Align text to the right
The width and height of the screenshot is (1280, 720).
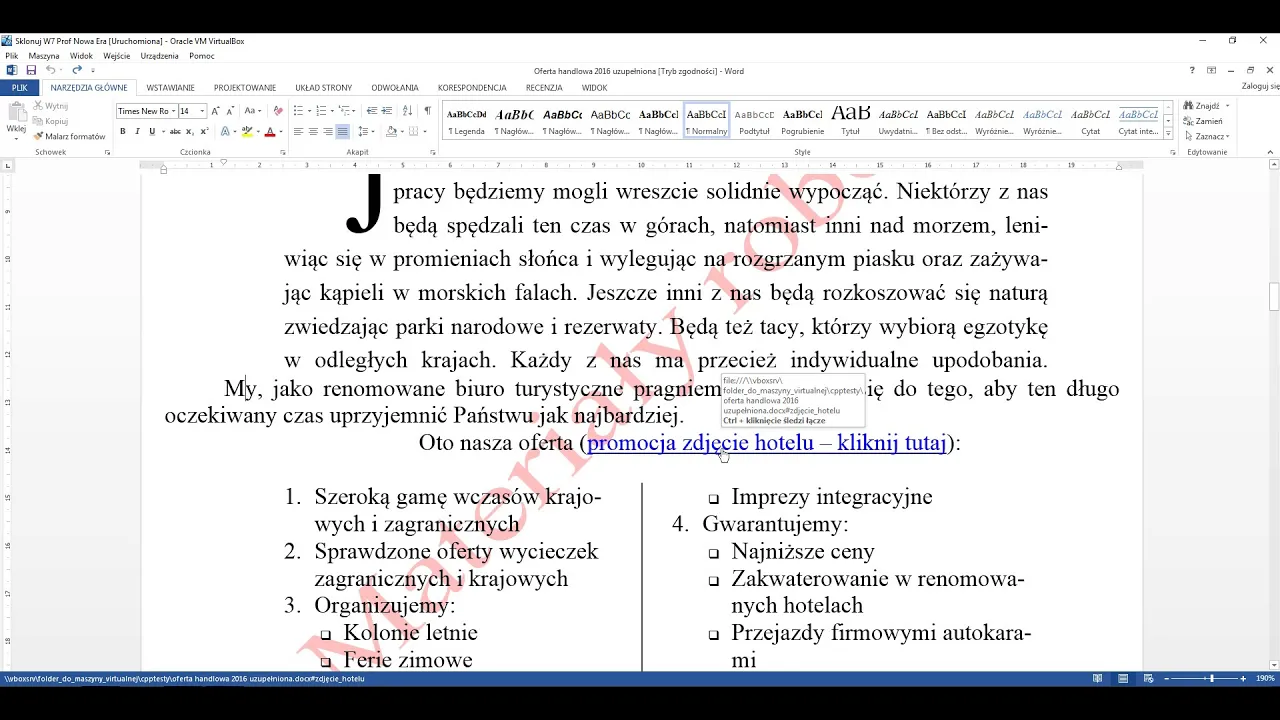tap(328, 131)
